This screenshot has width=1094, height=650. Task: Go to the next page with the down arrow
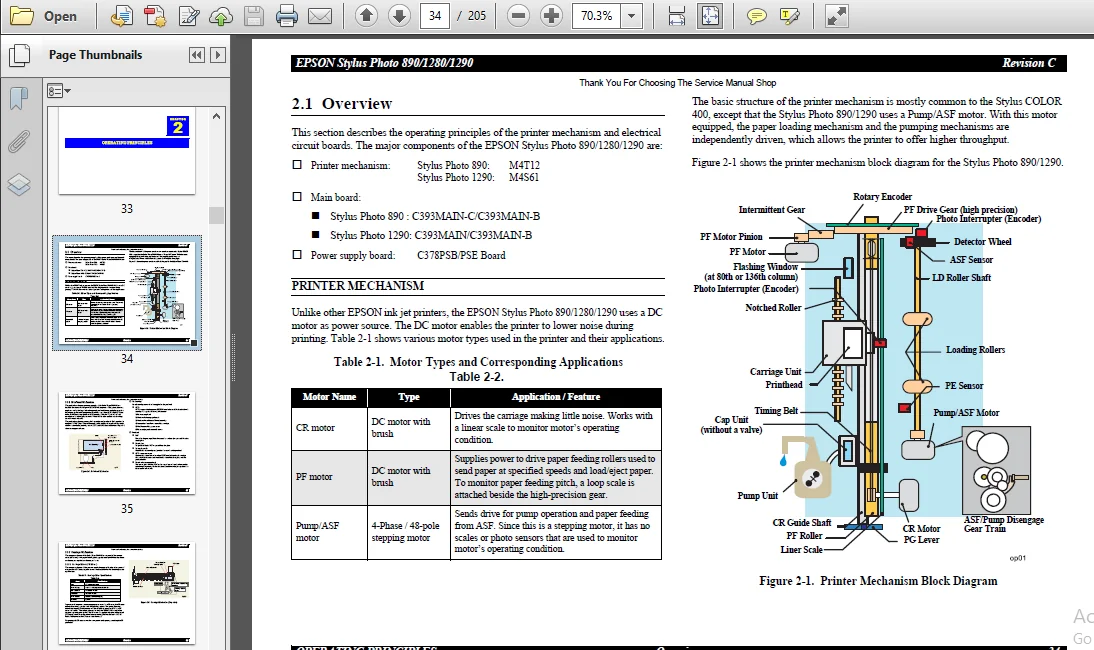[399, 15]
